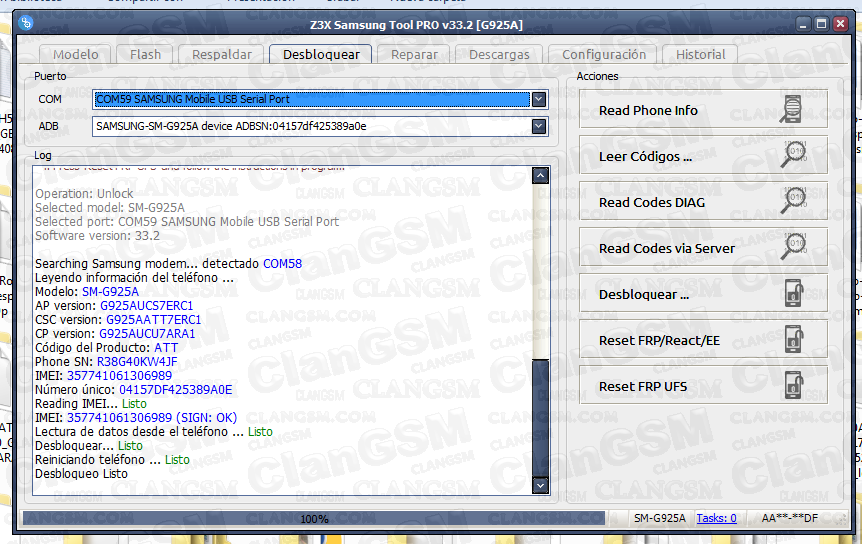862x544 pixels.
Task: Click the IMEI SIGN: OK log line
Action: coord(136,418)
